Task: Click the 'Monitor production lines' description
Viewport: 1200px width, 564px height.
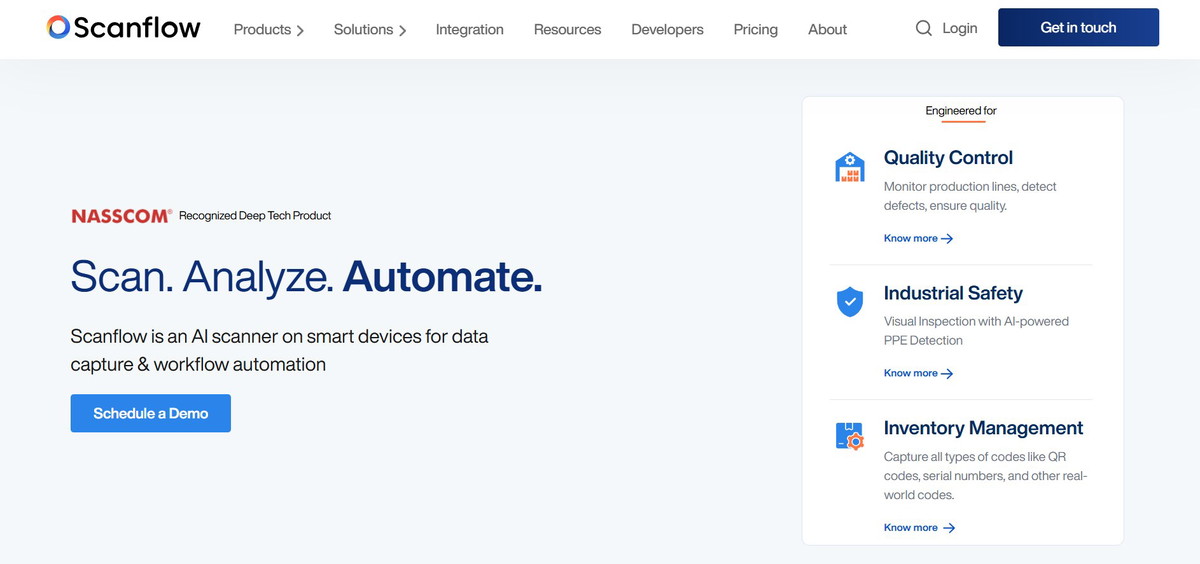Action: (970, 196)
